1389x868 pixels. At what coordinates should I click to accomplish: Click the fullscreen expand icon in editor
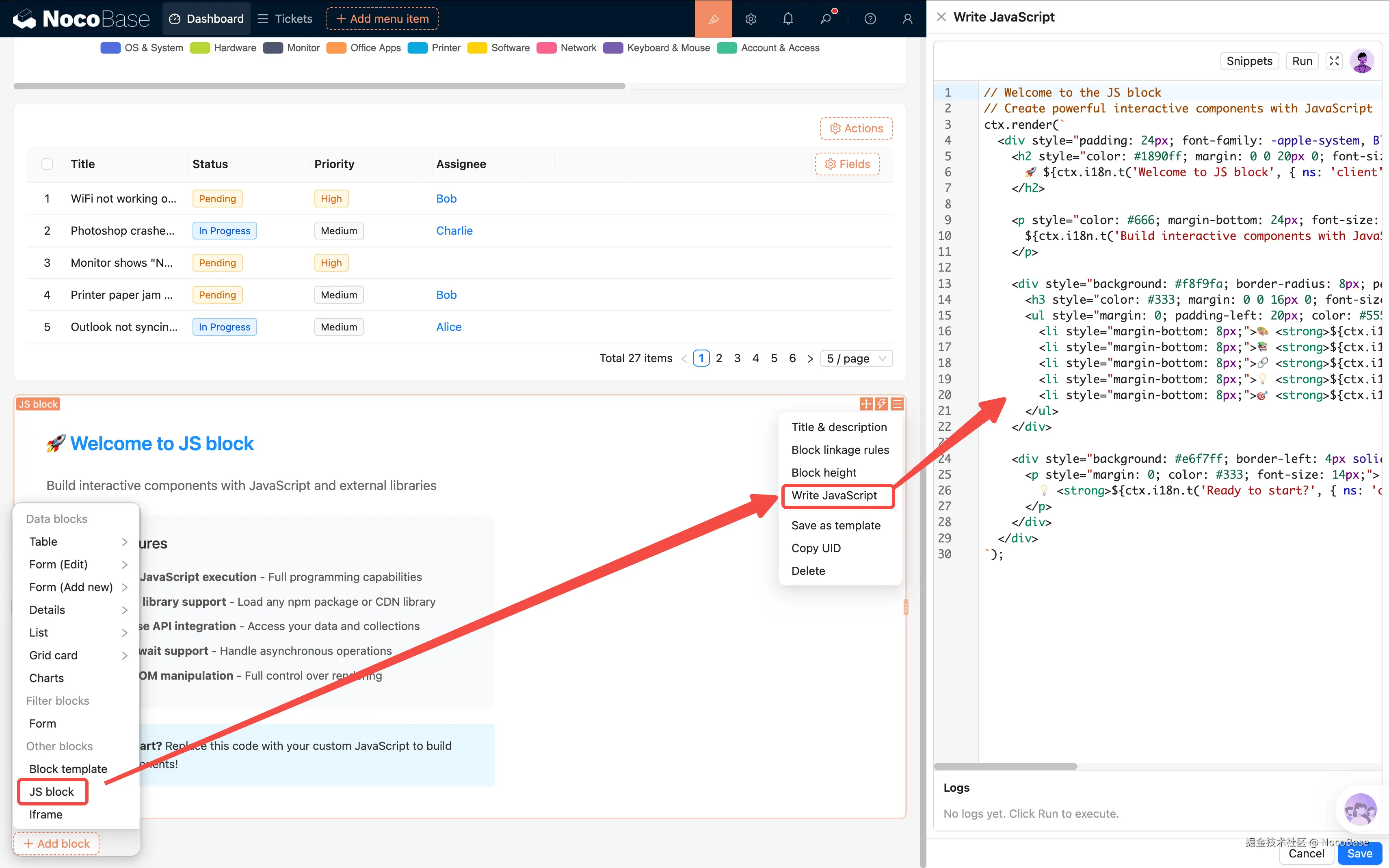coord(1335,61)
